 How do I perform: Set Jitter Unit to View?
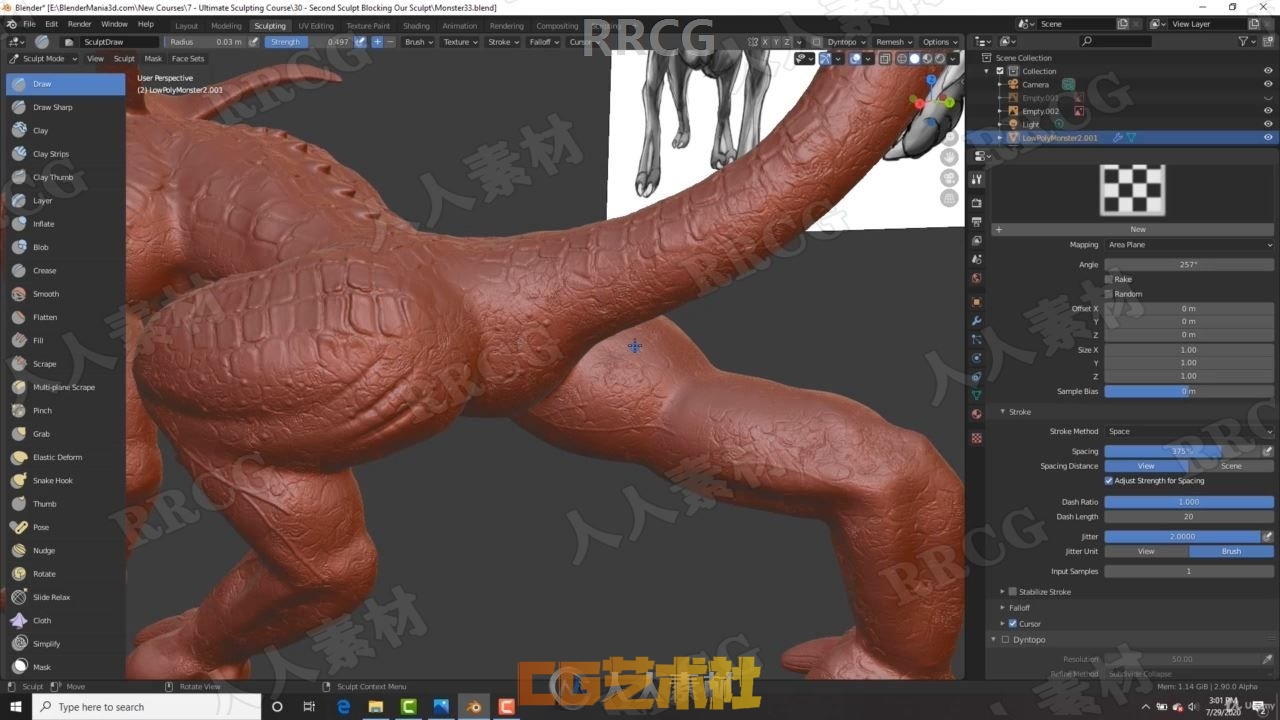1146,551
